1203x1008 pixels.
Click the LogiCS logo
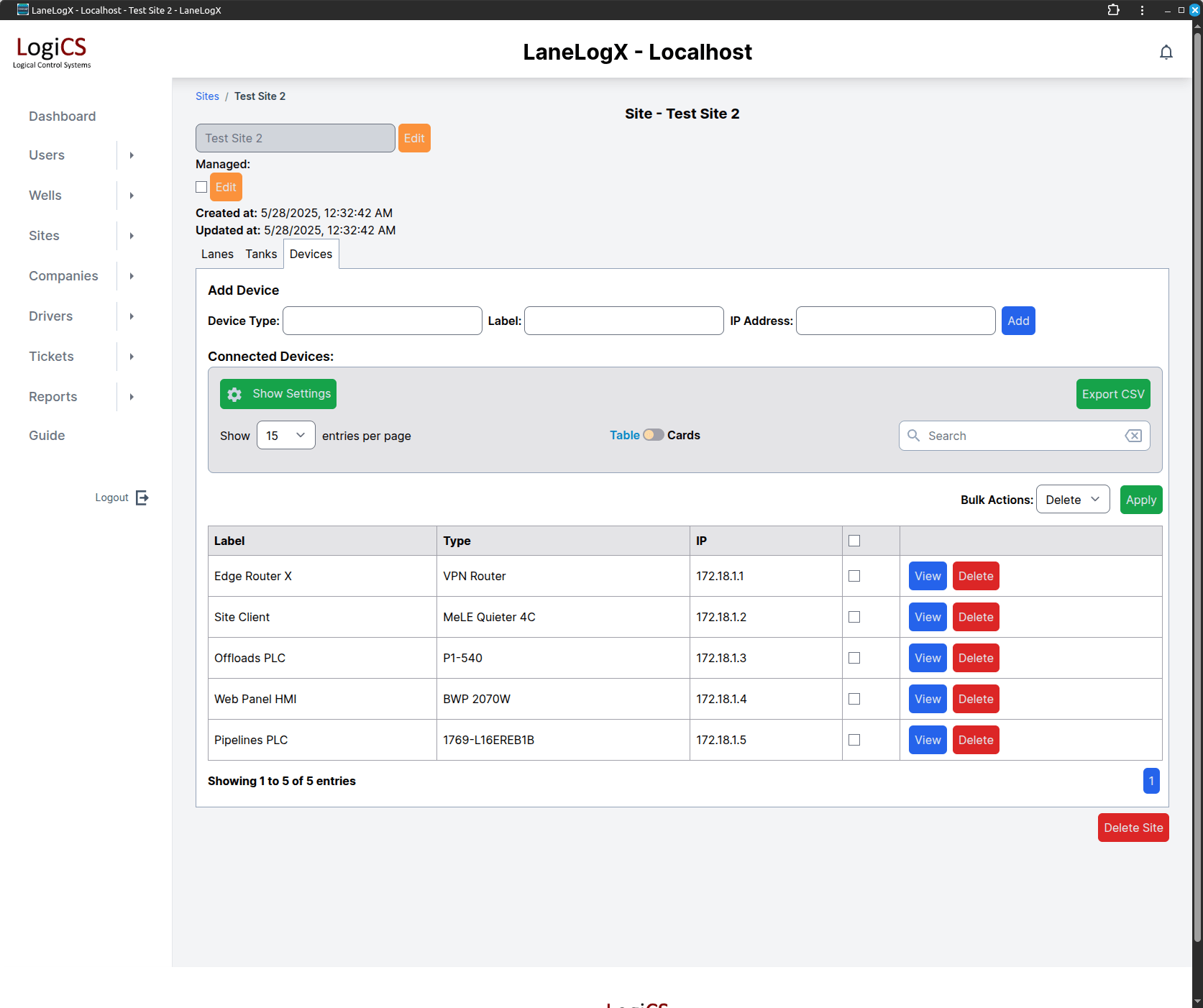click(52, 52)
